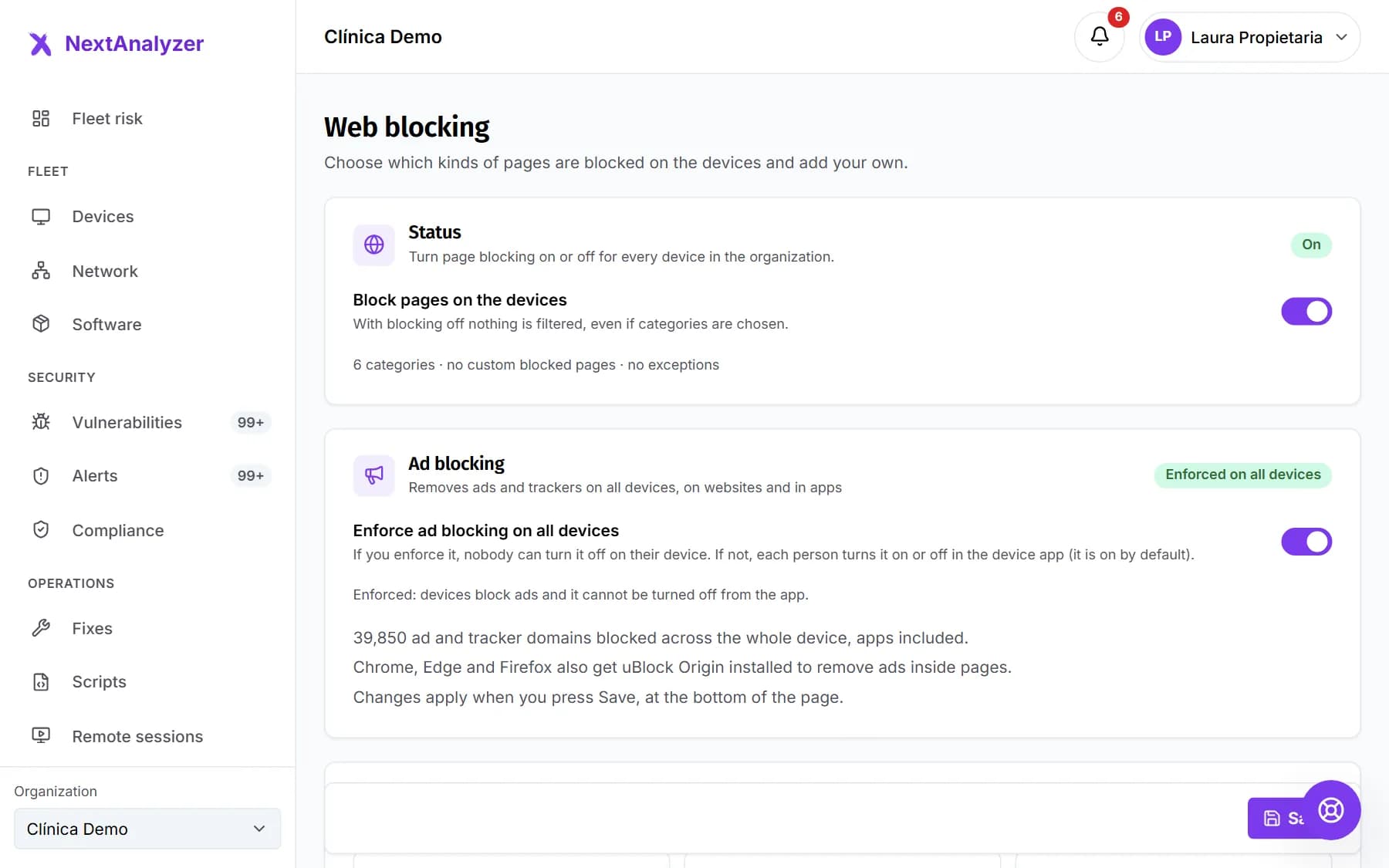Click the NextAnalyzer logo icon
Viewport: 1389px width, 868px height.
[40, 44]
